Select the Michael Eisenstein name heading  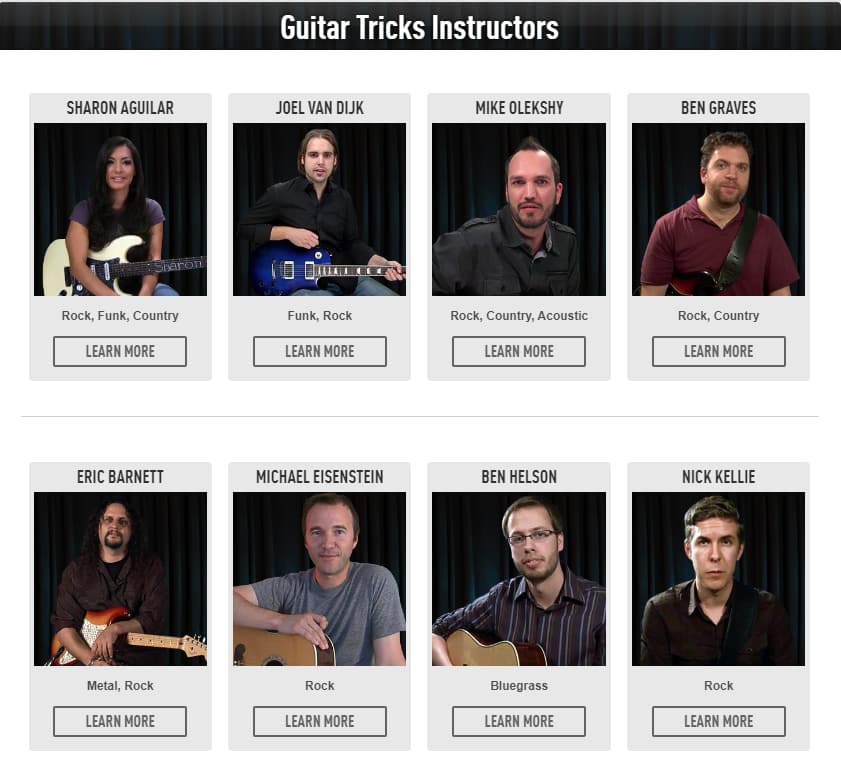[320, 477]
